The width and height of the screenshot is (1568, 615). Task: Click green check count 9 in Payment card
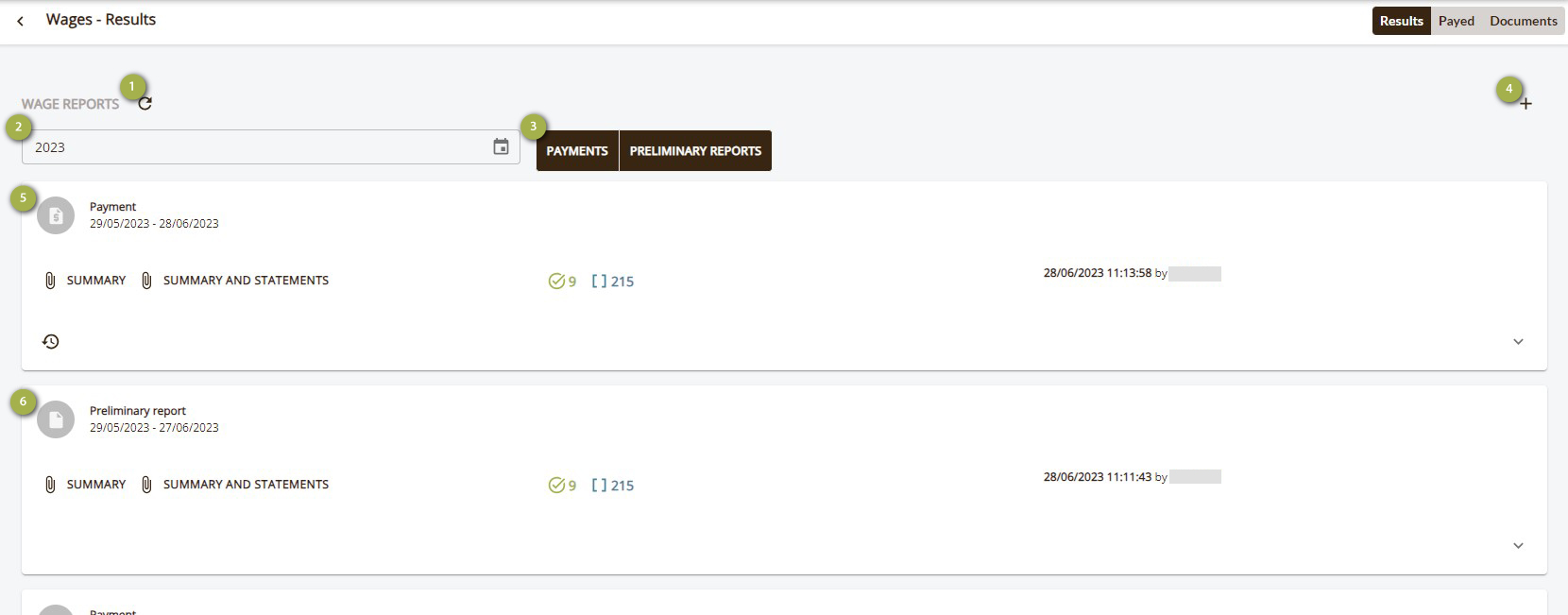(x=562, y=281)
